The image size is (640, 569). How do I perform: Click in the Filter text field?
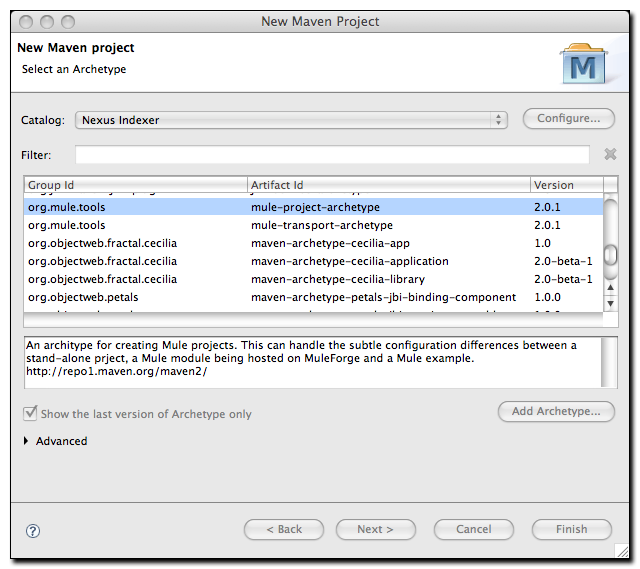pyautogui.click(x=332, y=155)
